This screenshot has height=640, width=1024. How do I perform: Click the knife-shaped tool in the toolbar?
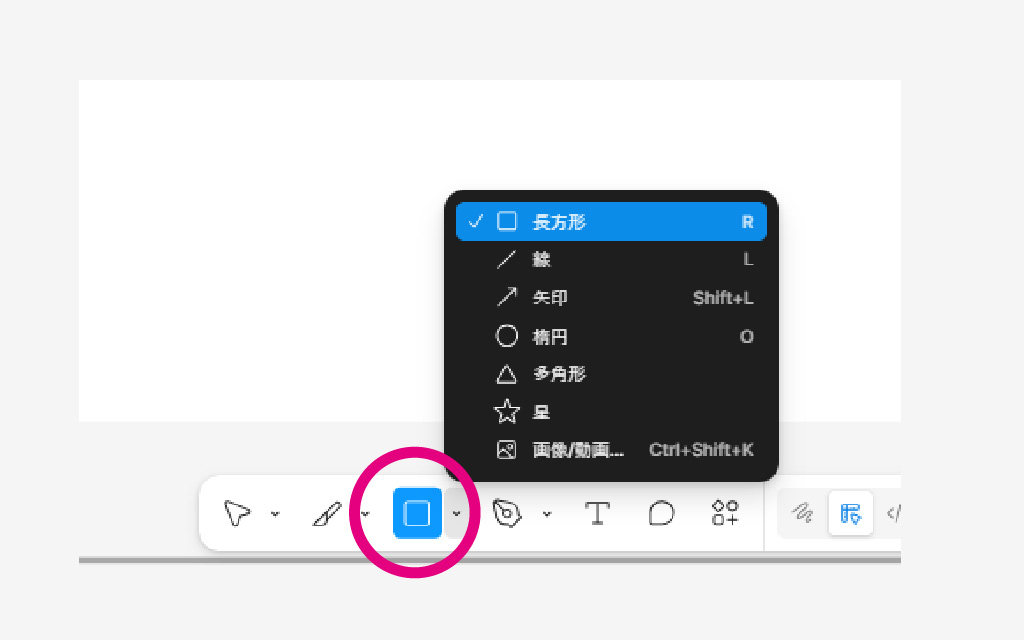point(327,514)
